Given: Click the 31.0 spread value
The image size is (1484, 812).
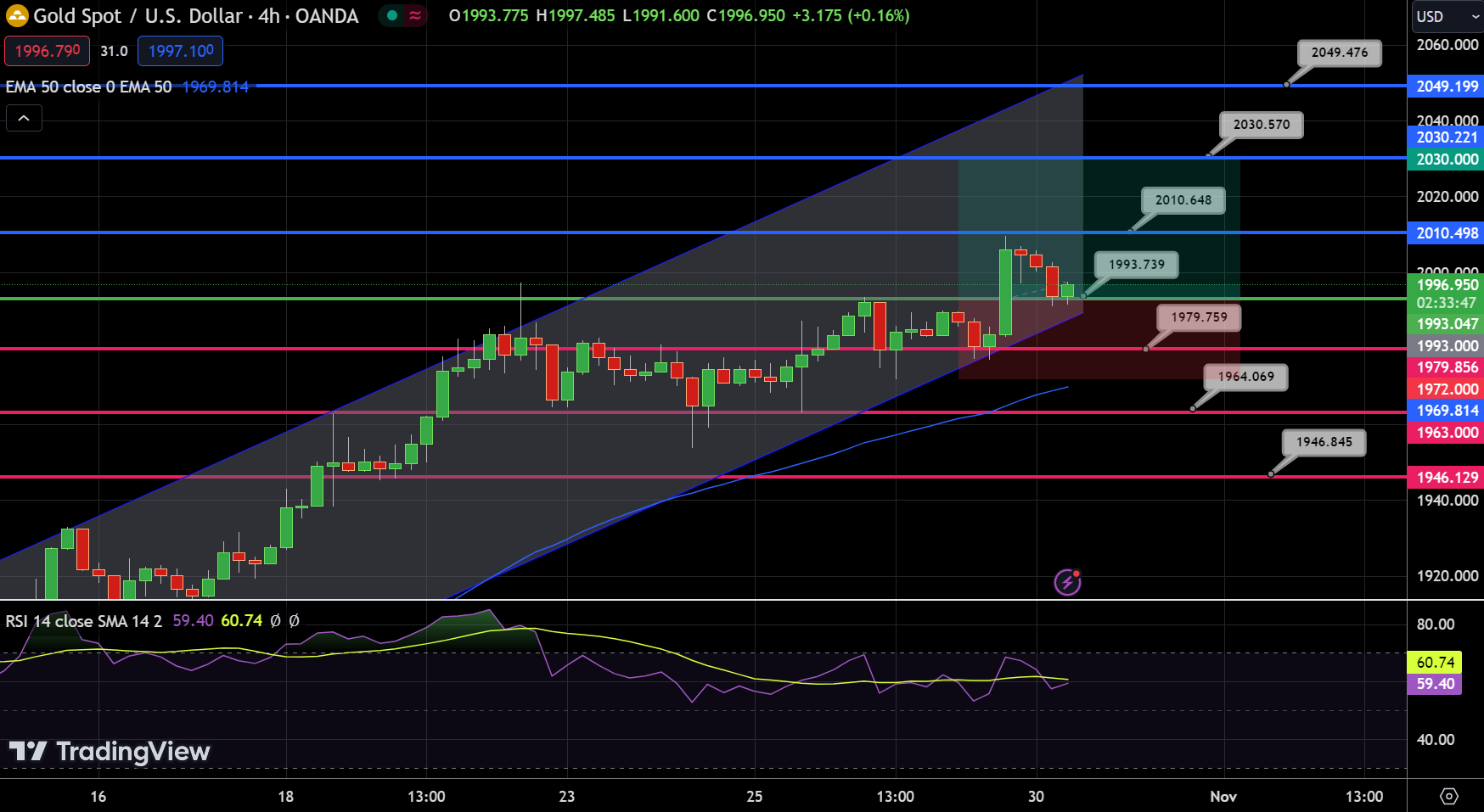Looking at the screenshot, I should click(x=114, y=51).
